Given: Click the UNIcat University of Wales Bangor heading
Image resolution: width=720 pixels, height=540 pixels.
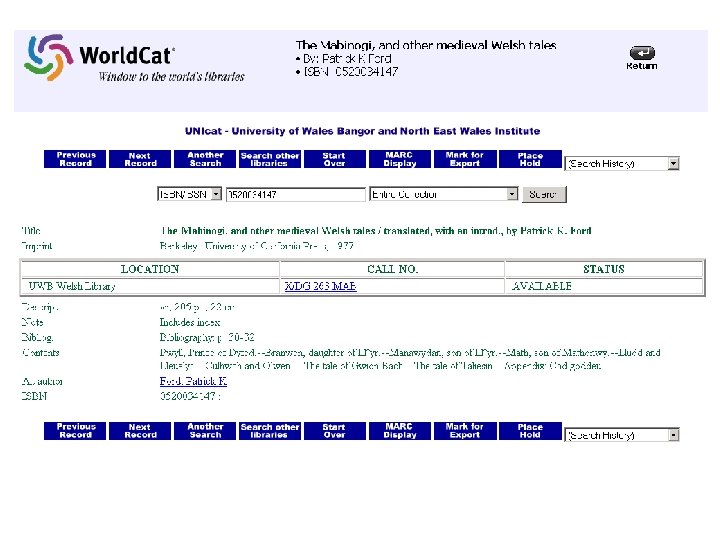Looking at the screenshot, I should point(362,131).
